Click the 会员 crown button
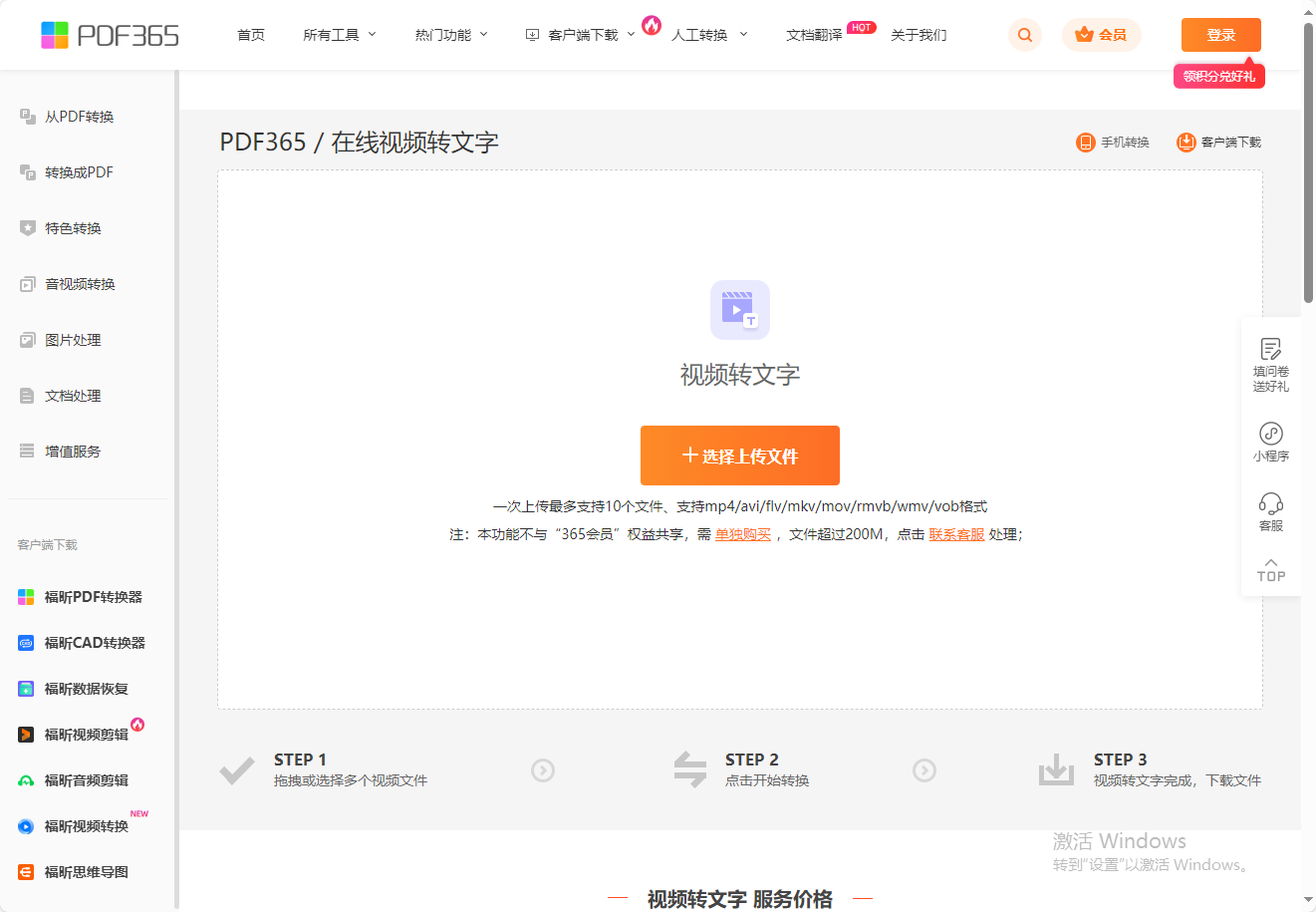Viewport: 1316px width, 912px height. [x=1101, y=35]
